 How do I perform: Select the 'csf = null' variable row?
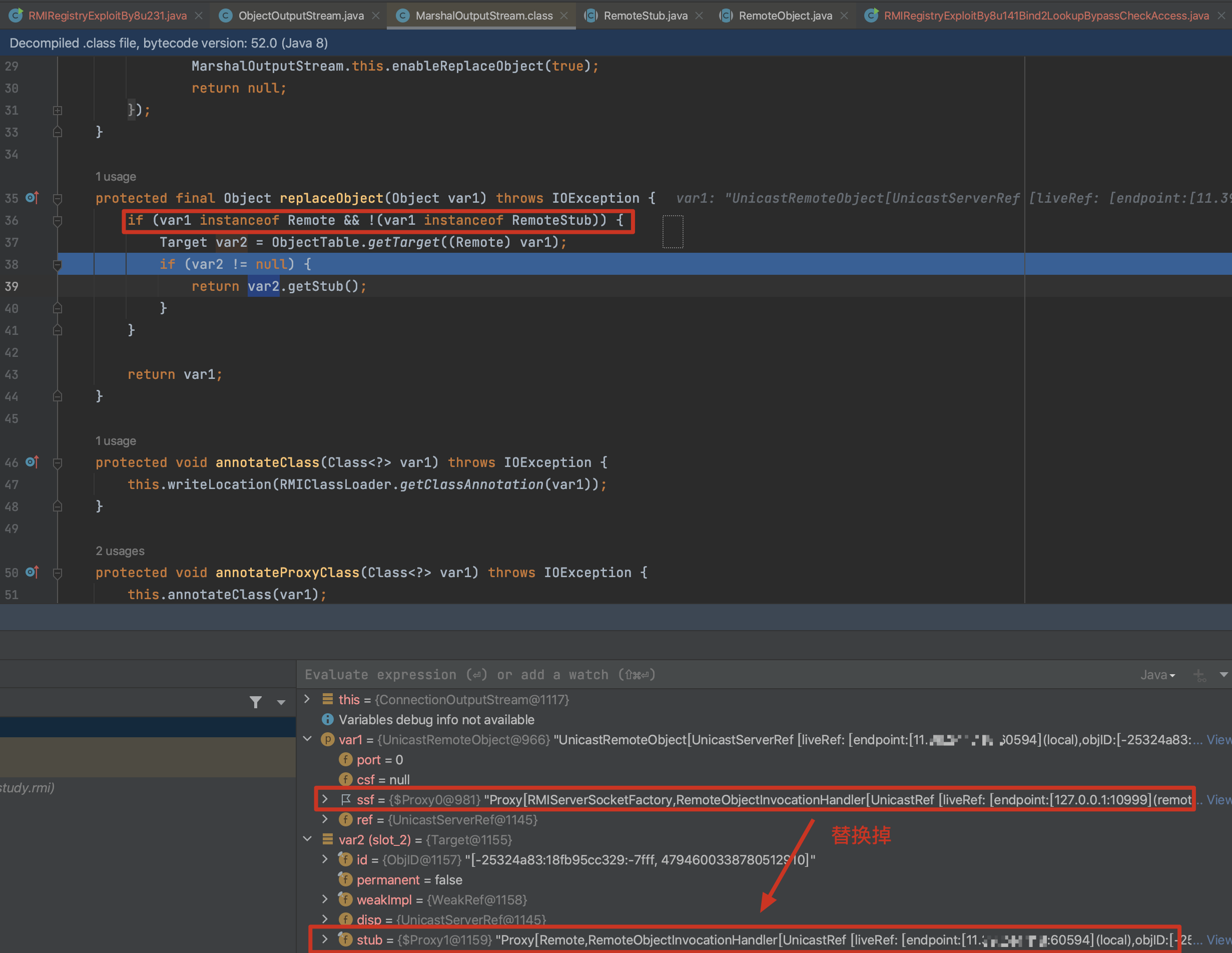(764, 780)
